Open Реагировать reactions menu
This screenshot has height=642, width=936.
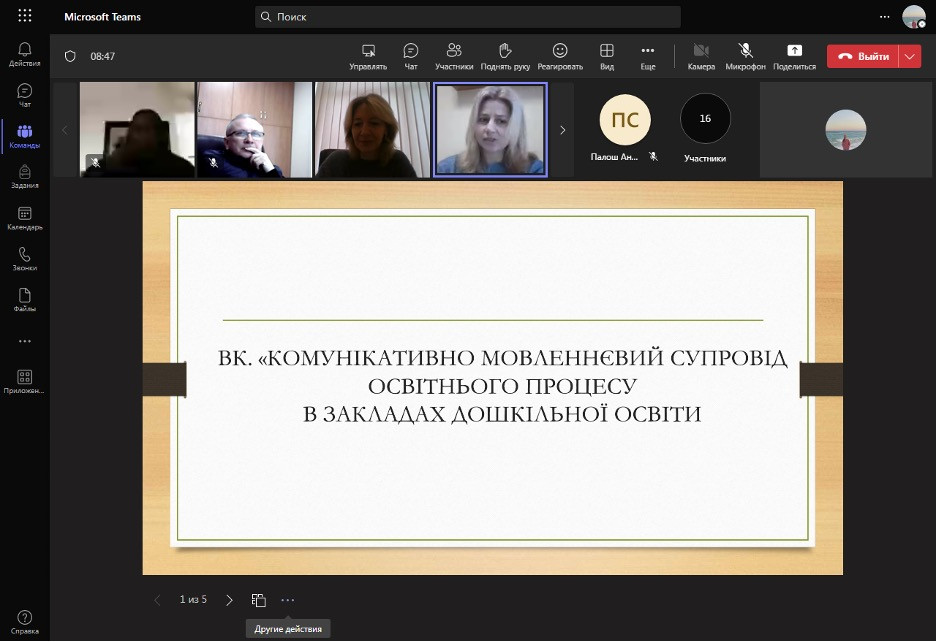coord(560,56)
